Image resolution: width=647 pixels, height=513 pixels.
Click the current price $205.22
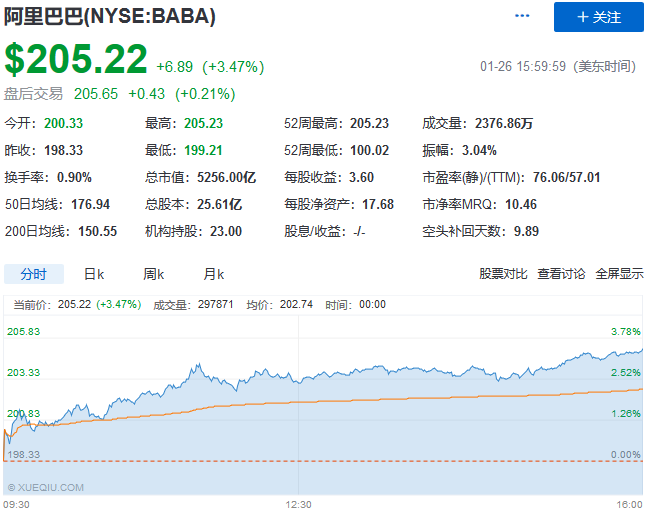click(76, 59)
